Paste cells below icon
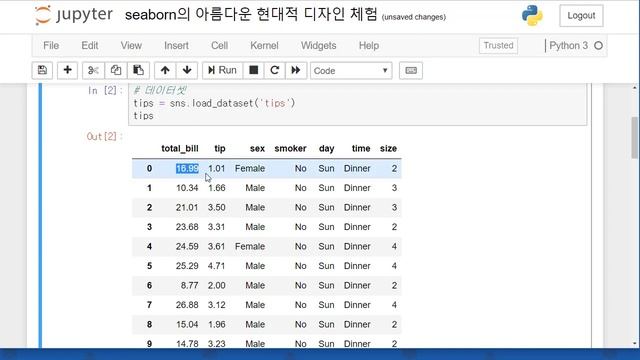This screenshot has height=360, width=640. pos(138,70)
